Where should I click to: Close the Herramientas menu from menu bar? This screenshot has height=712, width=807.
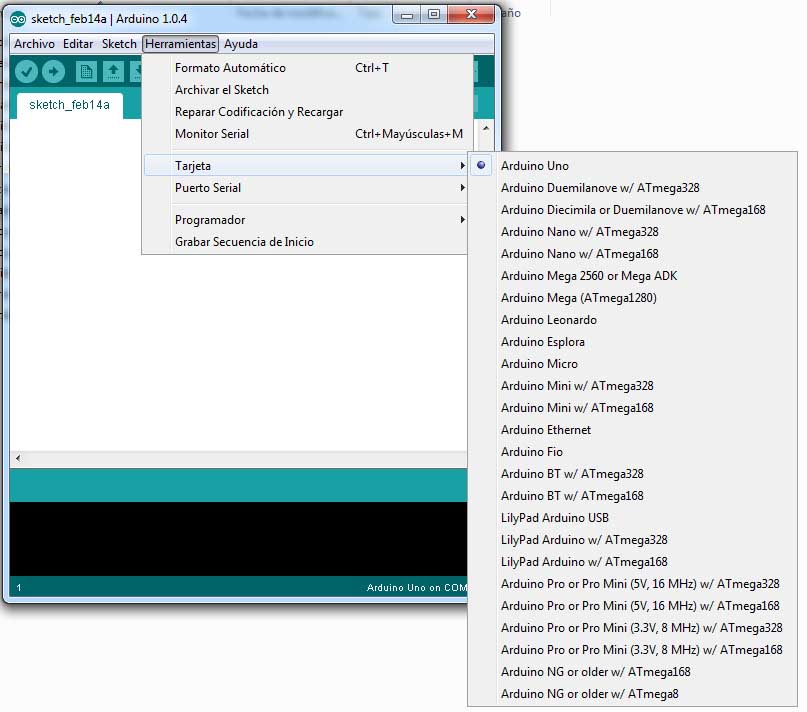click(181, 44)
